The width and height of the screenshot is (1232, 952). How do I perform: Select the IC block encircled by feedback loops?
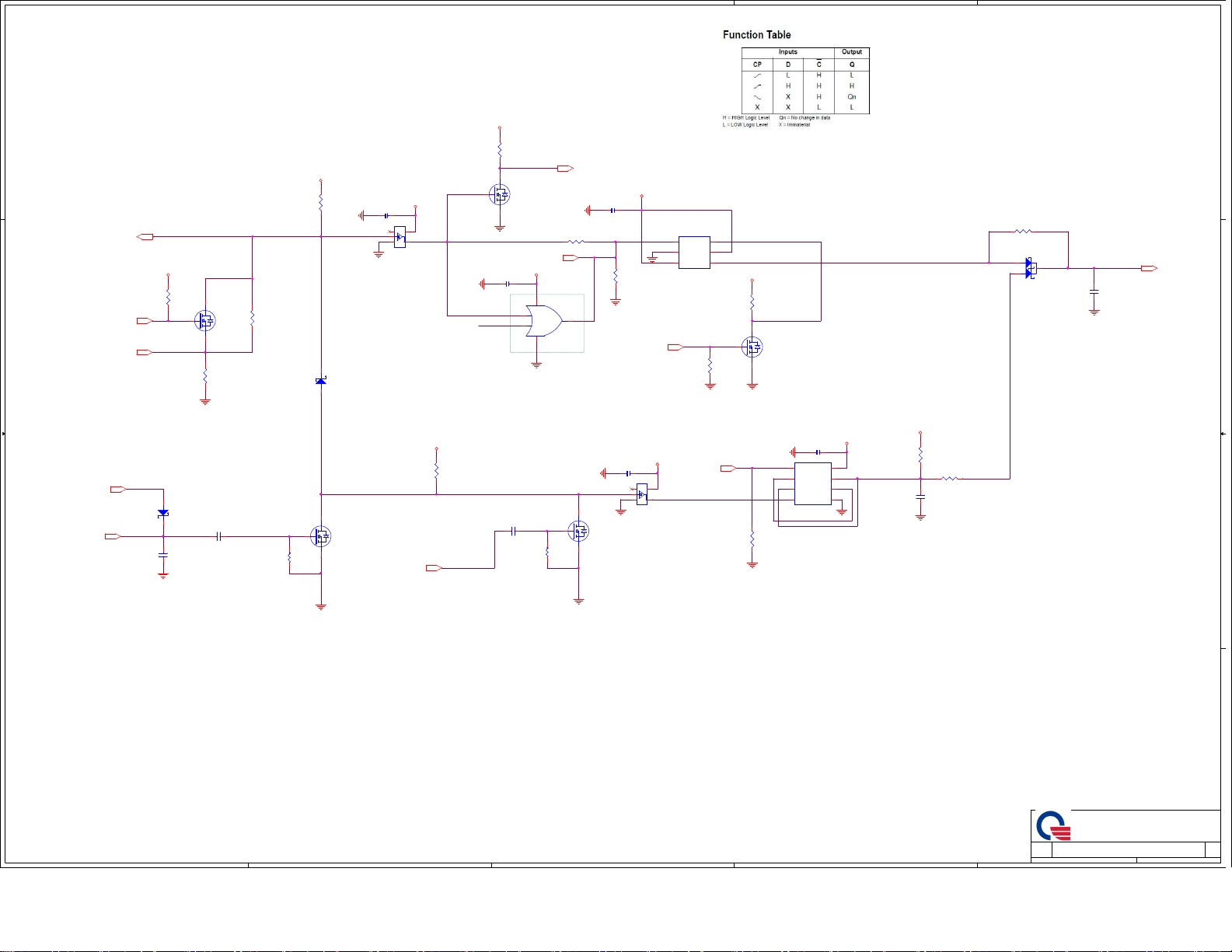[813, 483]
